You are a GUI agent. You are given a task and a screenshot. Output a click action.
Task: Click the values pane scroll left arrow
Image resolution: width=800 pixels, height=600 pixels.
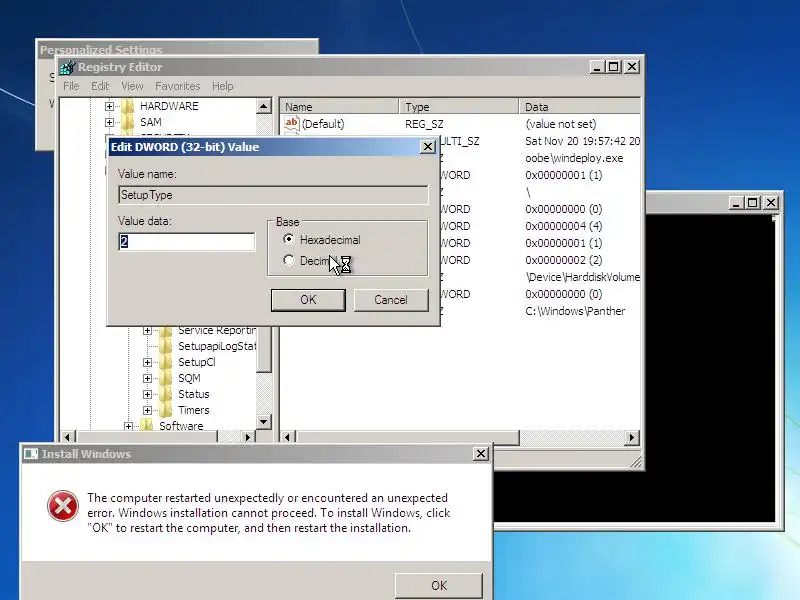[x=287, y=437]
